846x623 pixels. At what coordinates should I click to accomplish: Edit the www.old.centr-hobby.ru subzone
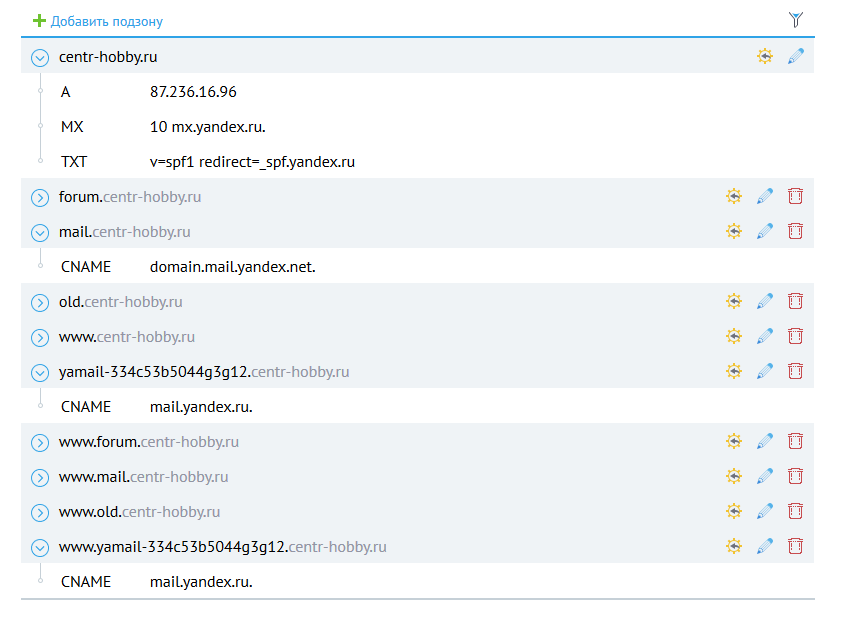coord(765,512)
